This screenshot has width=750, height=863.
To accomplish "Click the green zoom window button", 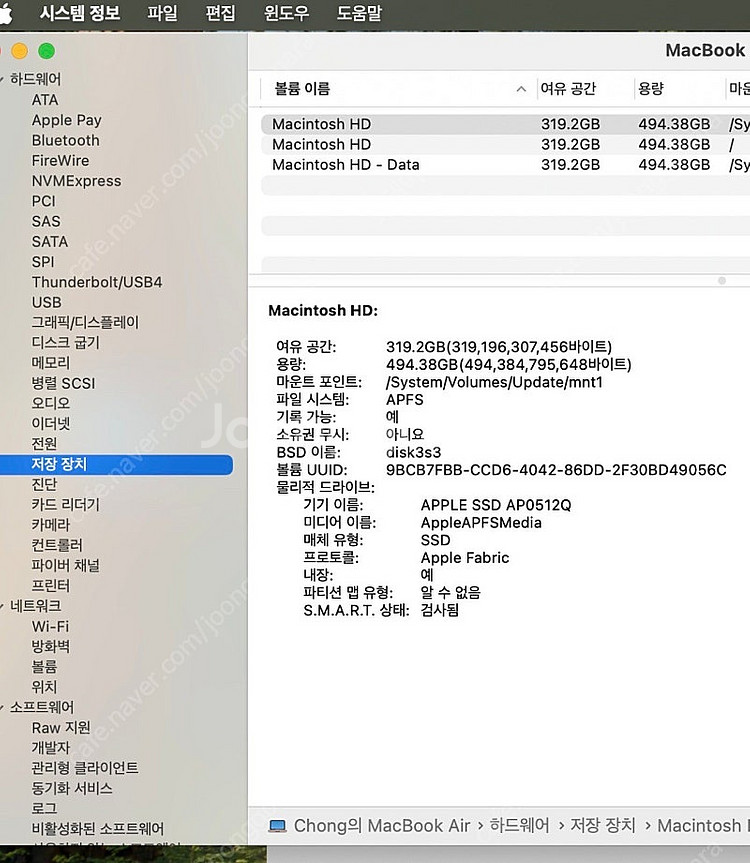I will (47, 51).
